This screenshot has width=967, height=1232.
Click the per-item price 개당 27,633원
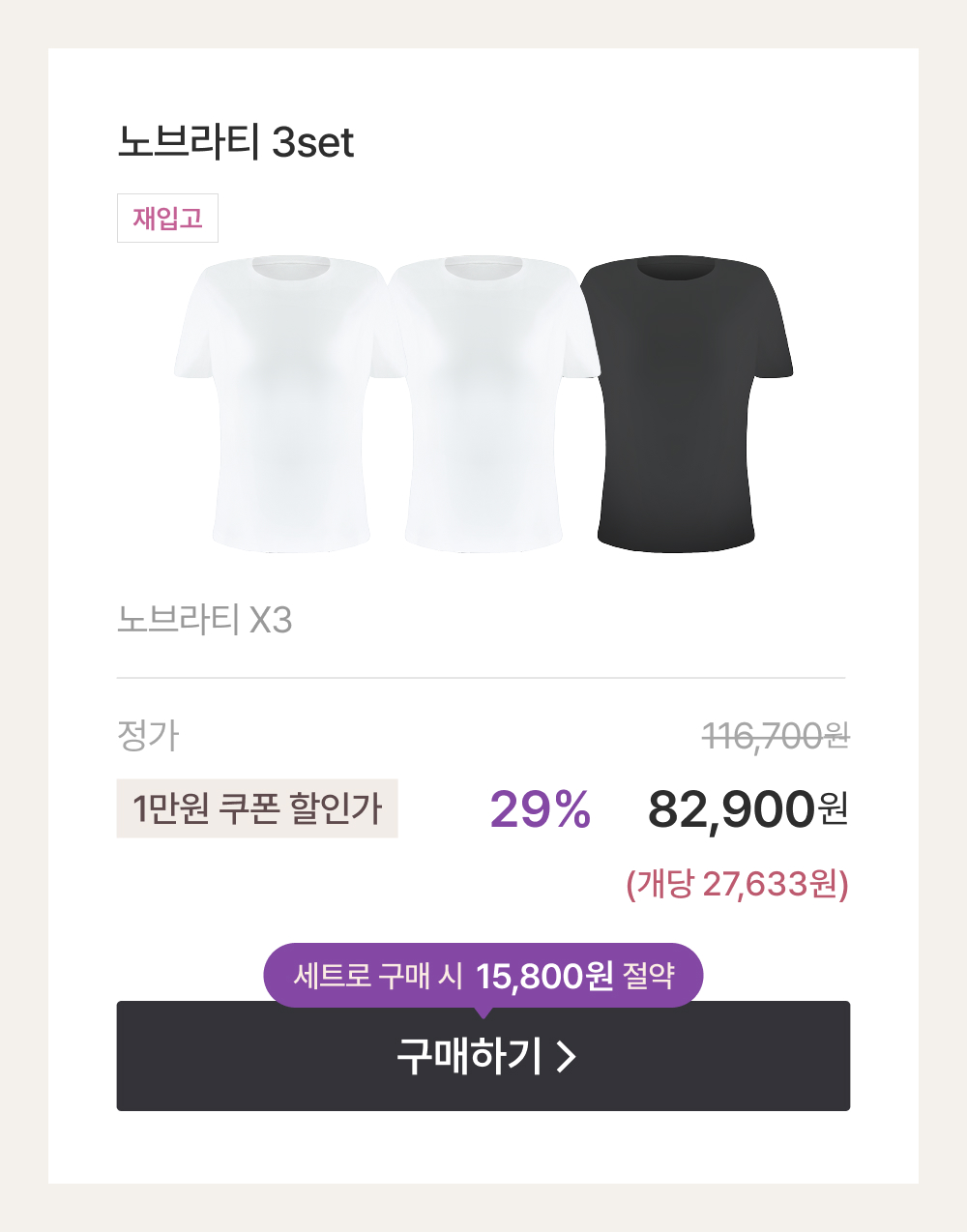[x=738, y=884]
